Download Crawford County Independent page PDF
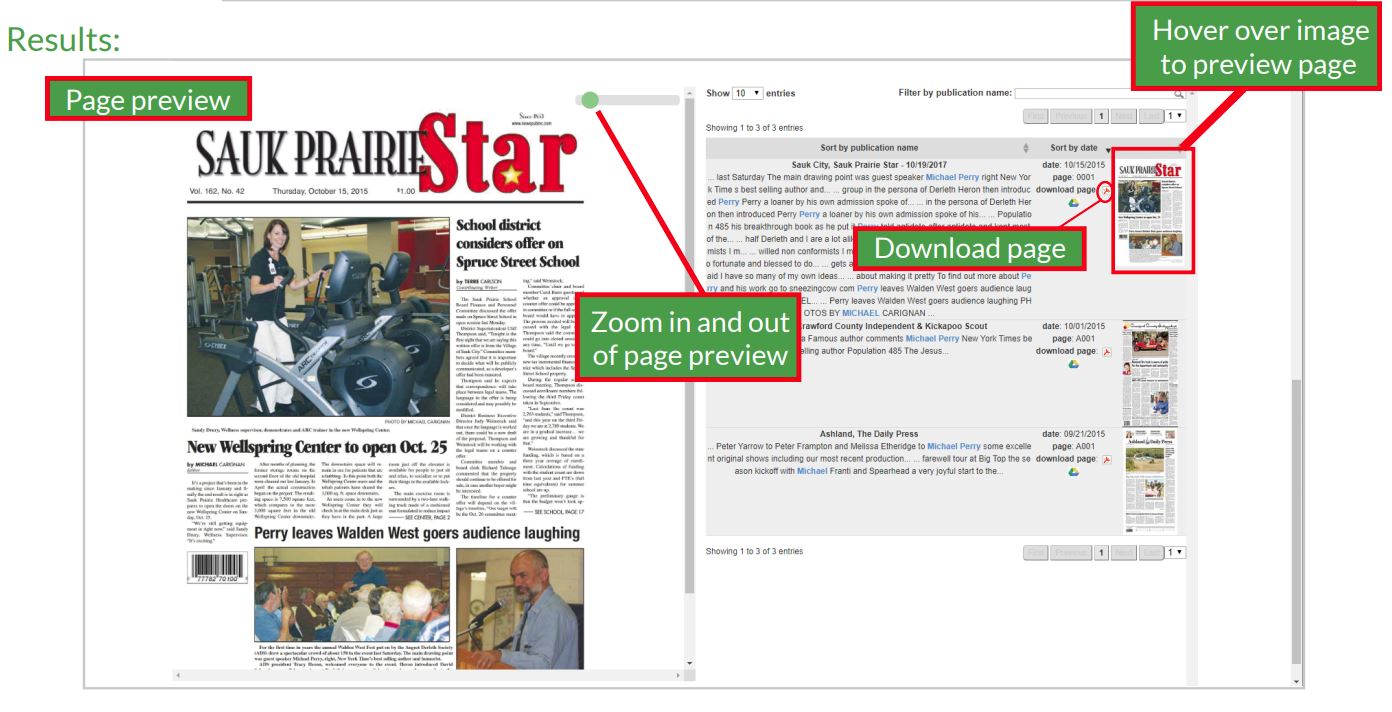 [1105, 352]
